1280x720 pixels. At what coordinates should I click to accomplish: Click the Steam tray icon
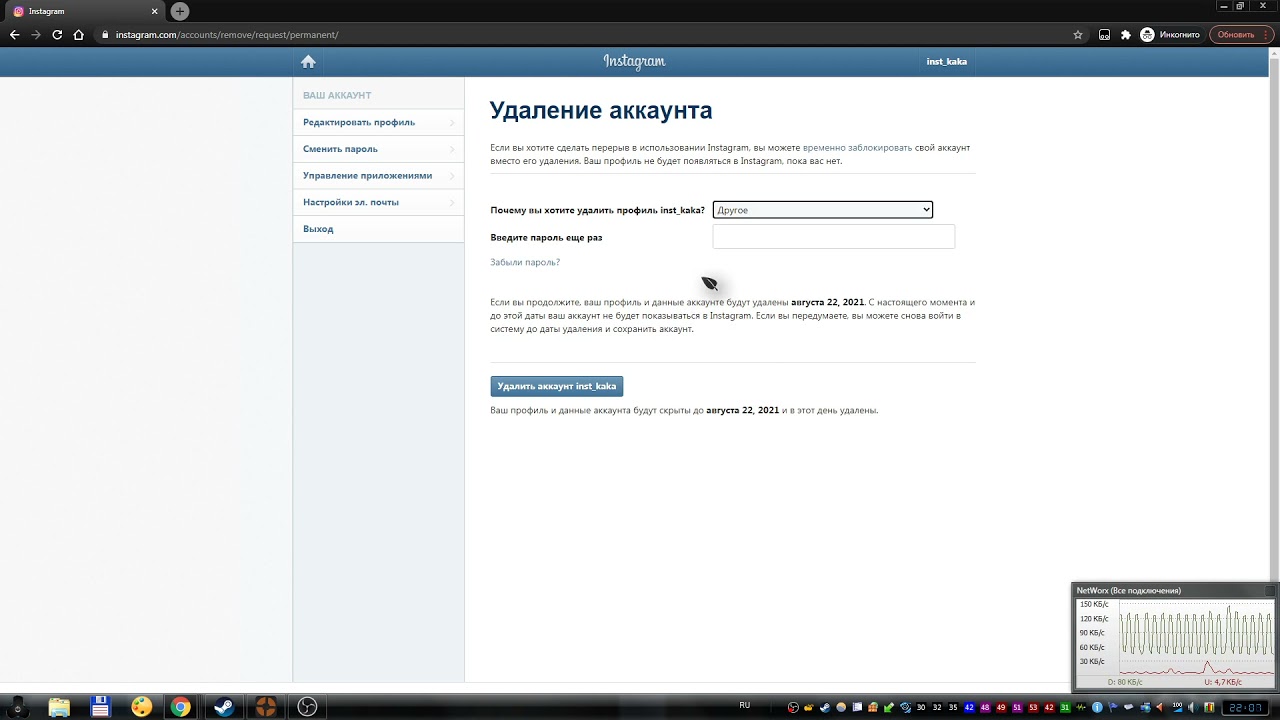[x=825, y=708]
